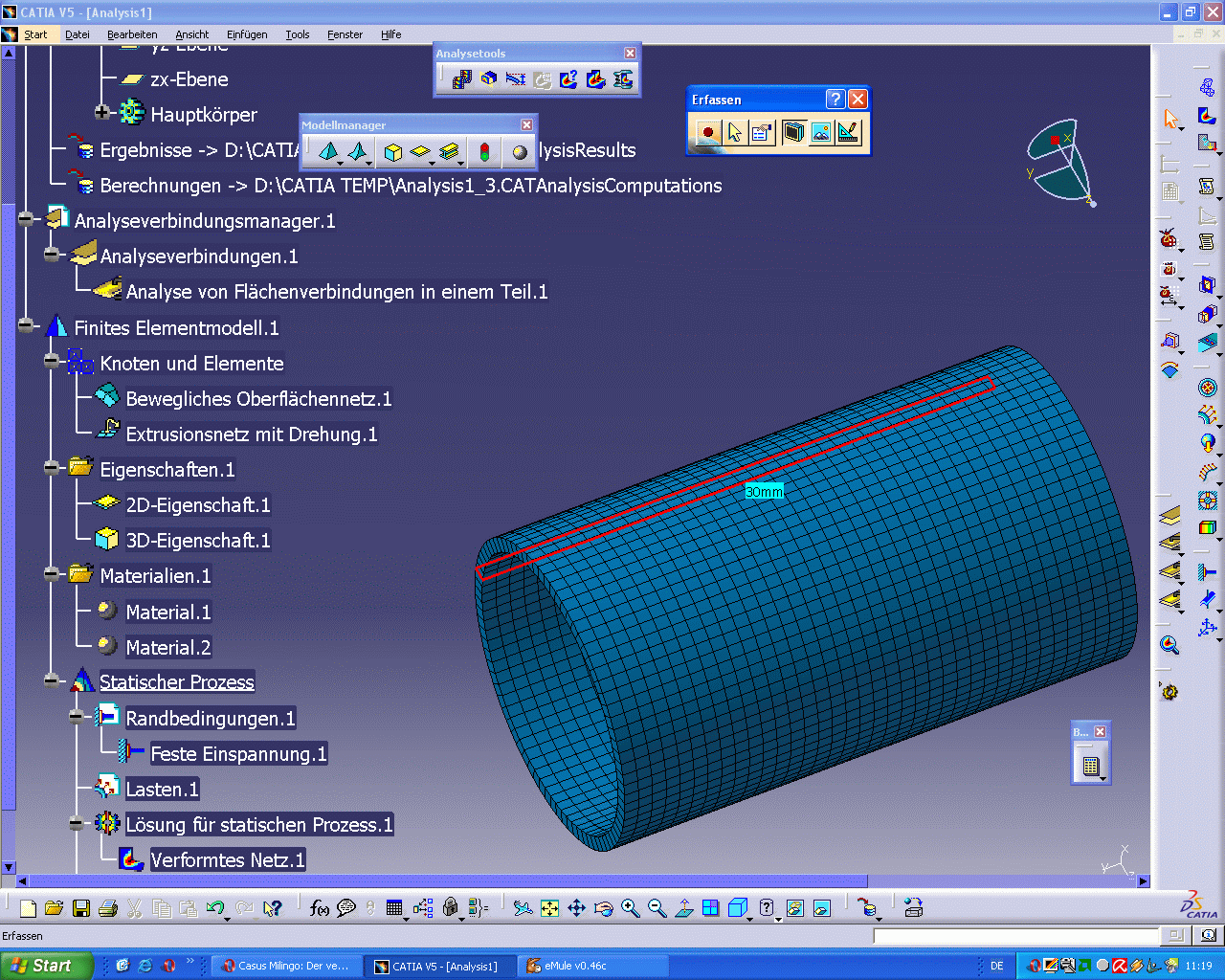This screenshot has height=980, width=1225.
Task: Click the Windows Start button
Action: point(46,966)
